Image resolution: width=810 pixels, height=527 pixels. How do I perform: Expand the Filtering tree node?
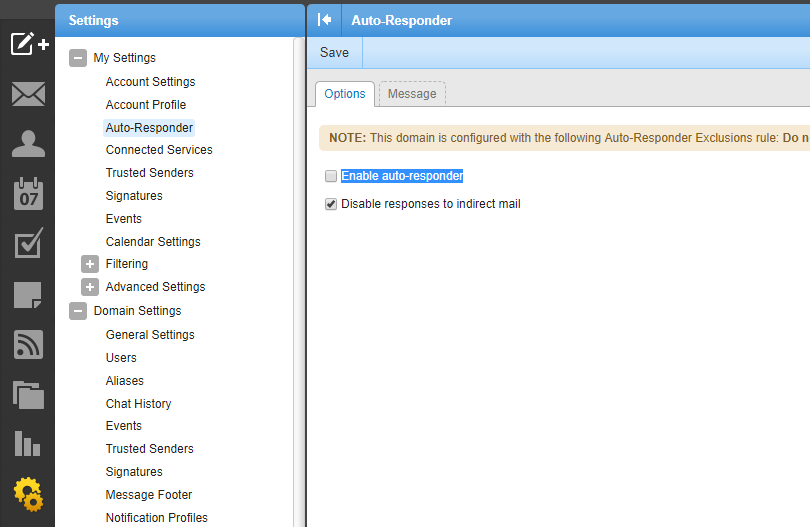(90, 264)
